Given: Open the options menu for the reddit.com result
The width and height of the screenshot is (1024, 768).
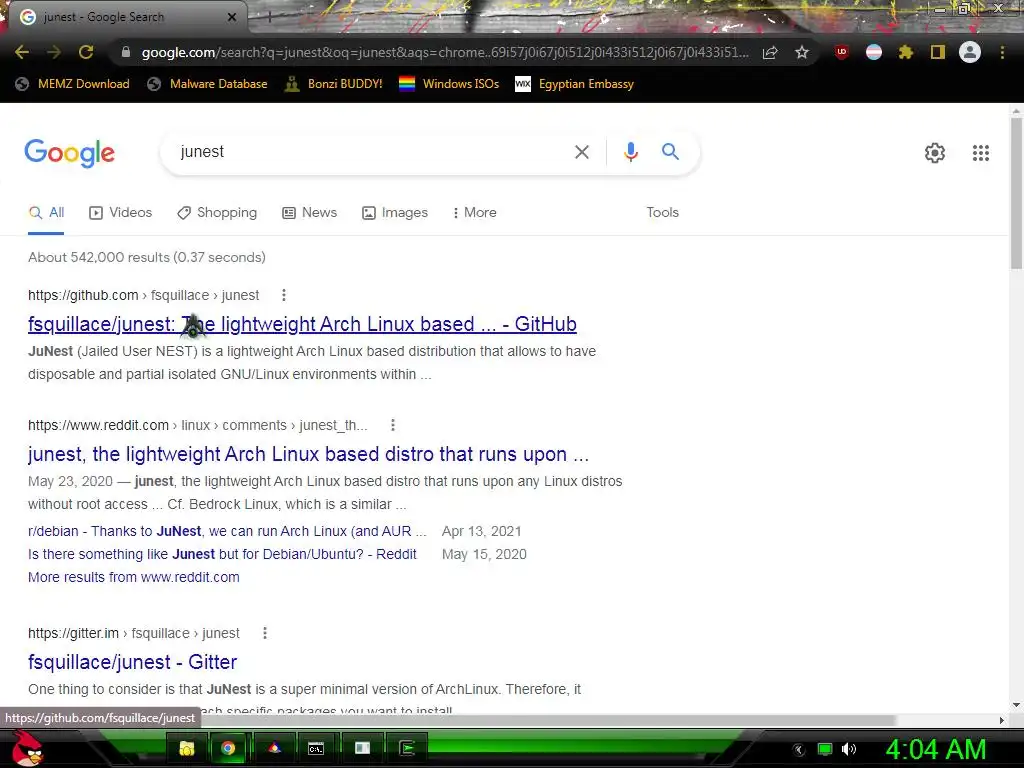Looking at the screenshot, I should [392, 425].
